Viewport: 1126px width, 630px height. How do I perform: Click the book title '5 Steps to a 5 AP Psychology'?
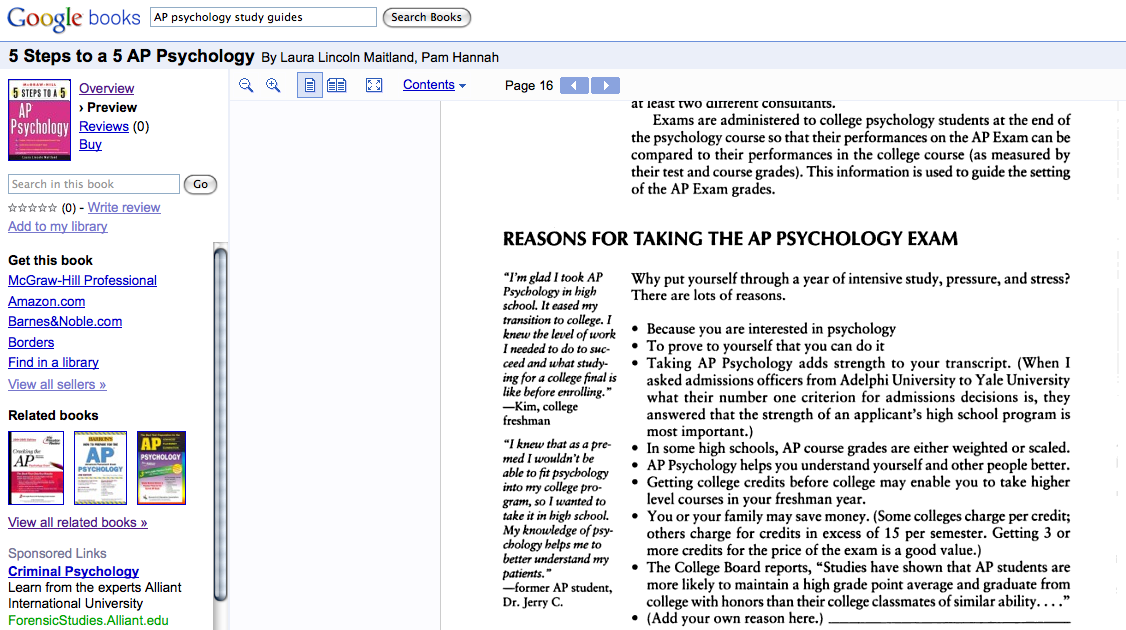pos(131,56)
